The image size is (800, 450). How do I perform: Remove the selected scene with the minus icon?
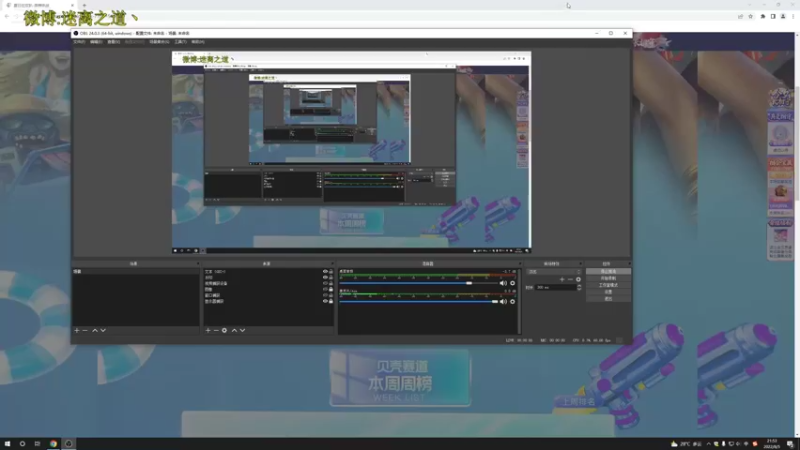coord(85,331)
